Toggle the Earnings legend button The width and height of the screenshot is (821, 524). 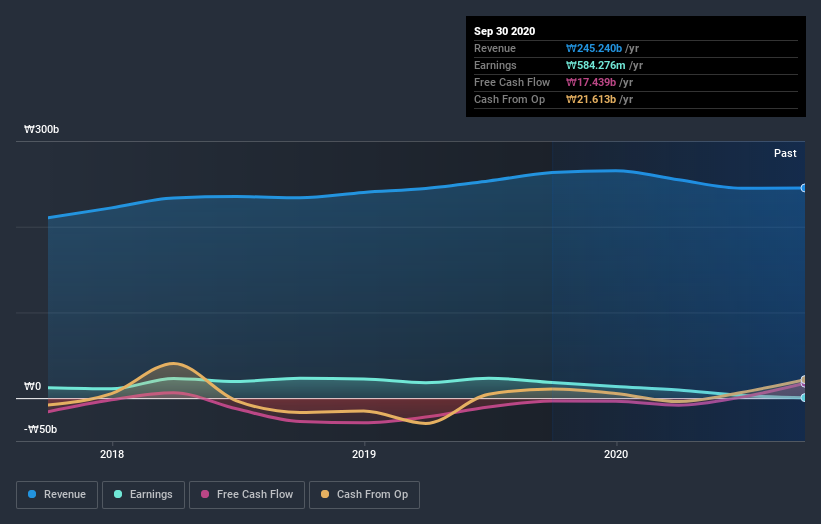point(143,495)
